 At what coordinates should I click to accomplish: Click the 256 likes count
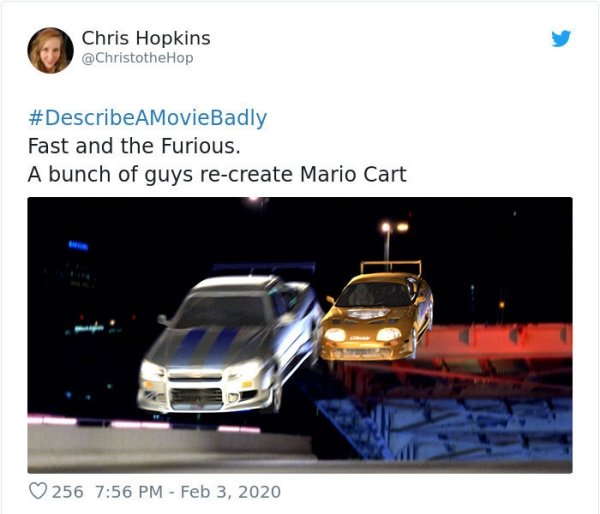[x=67, y=492]
